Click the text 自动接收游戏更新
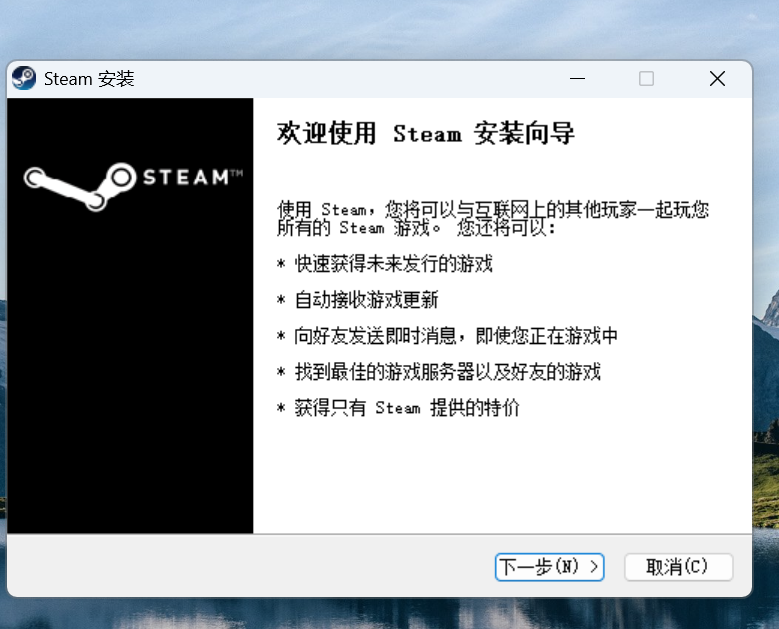Viewport: 779px width, 629px height. pyautogui.click(x=366, y=300)
